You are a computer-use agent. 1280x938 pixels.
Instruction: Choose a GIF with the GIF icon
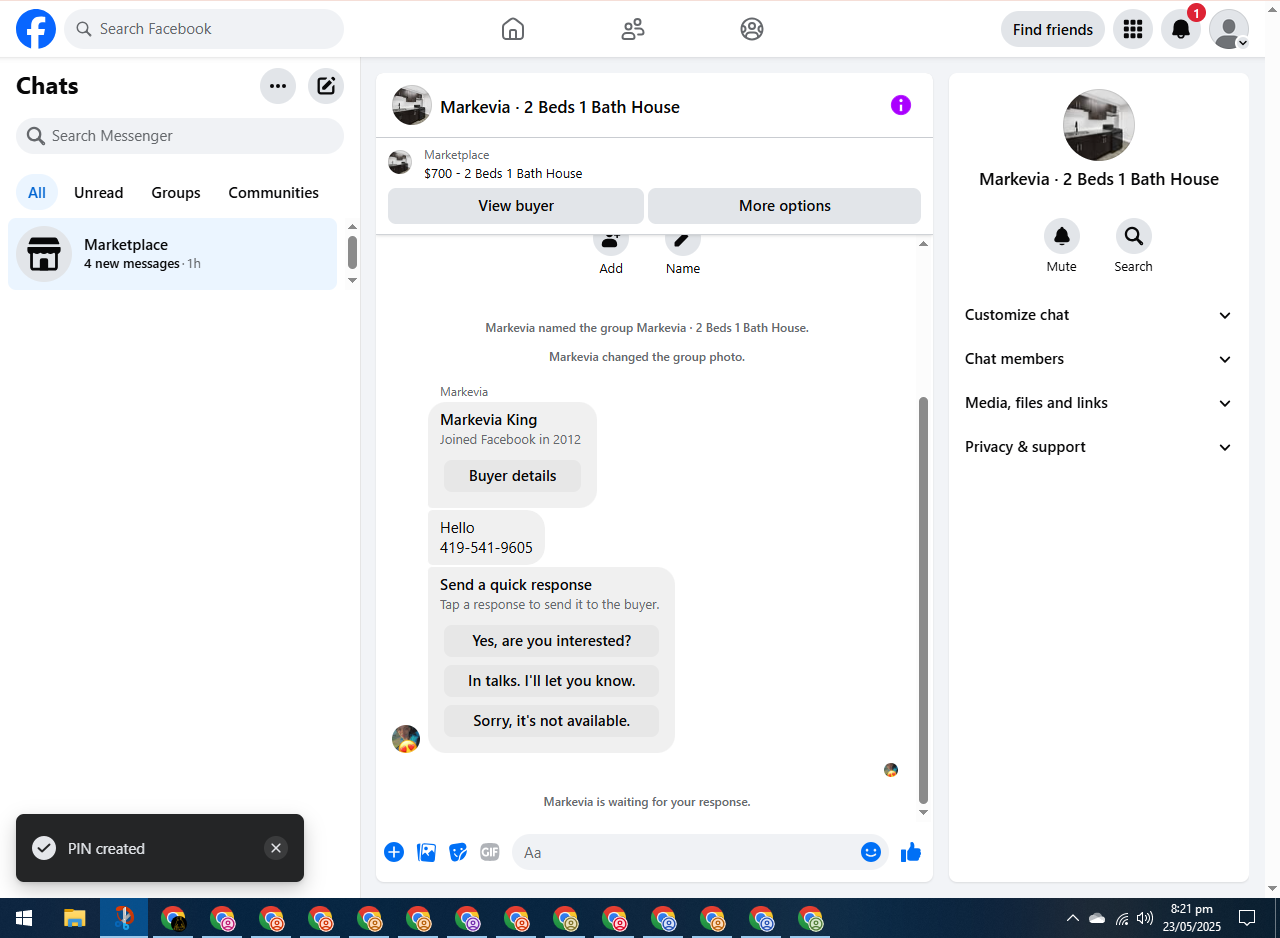pyautogui.click(x=490, y=852)
